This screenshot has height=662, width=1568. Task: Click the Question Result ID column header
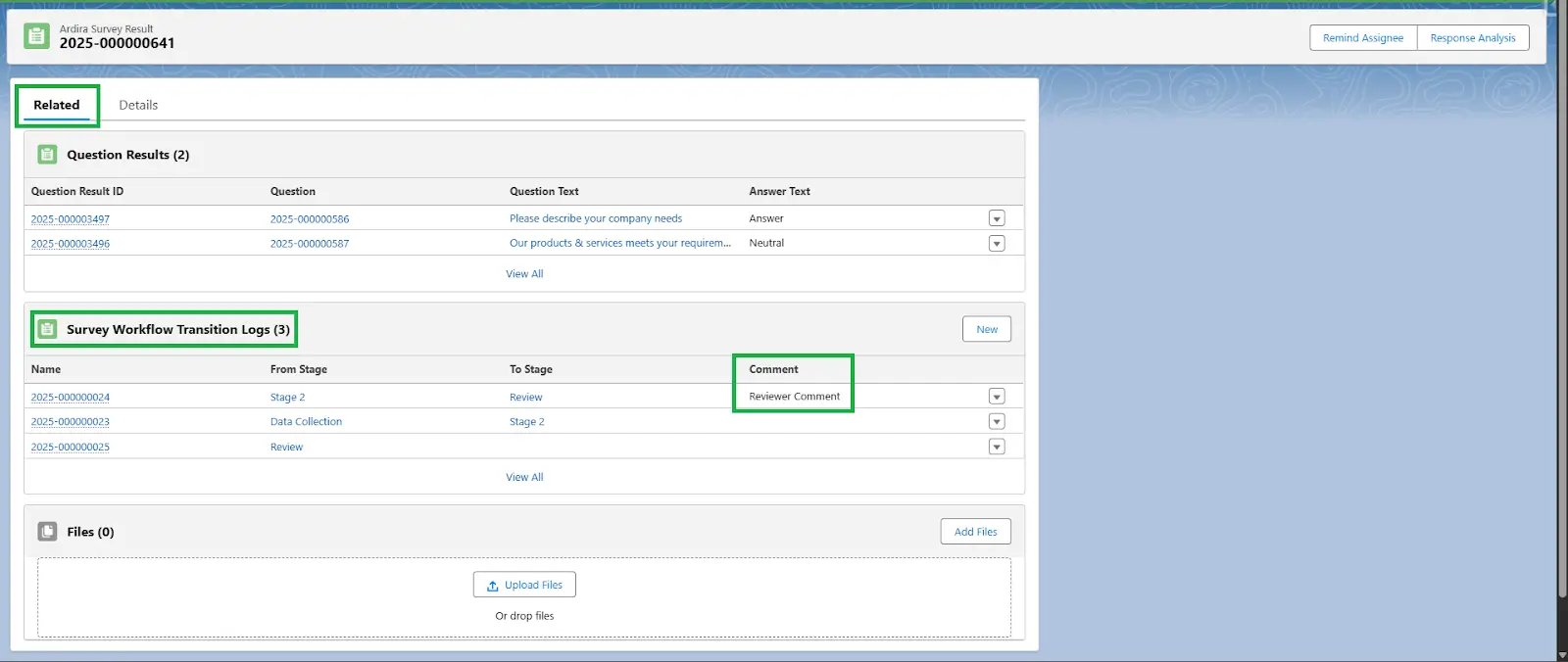tap(77, 191)
